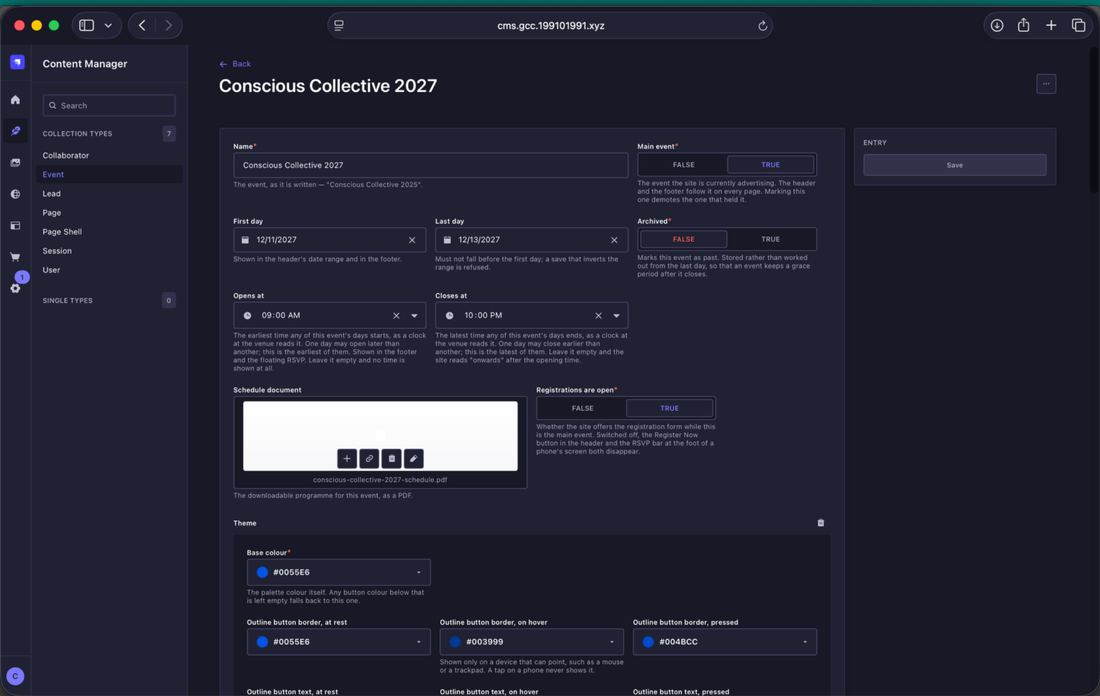The width and height of the screenshot is (1100, 696).
Task: Open the Page collection type
Action: [51, 213]
